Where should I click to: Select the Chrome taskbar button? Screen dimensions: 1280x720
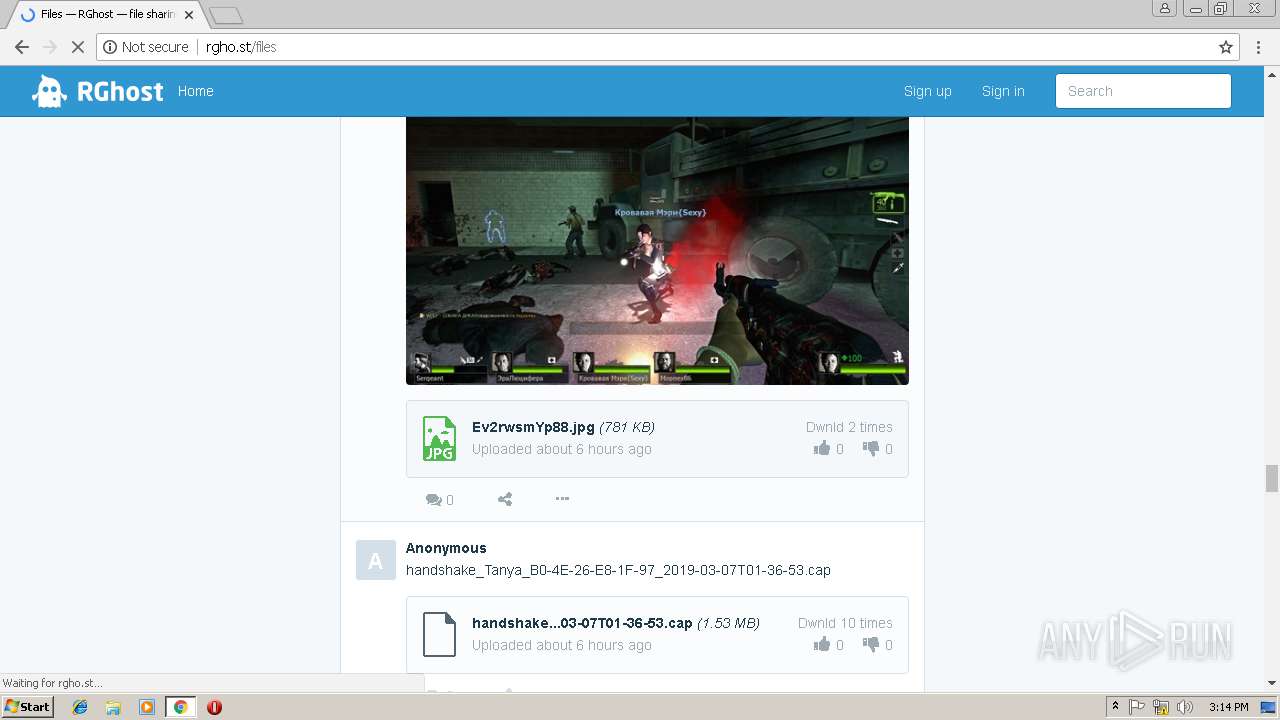pos(180,707)
